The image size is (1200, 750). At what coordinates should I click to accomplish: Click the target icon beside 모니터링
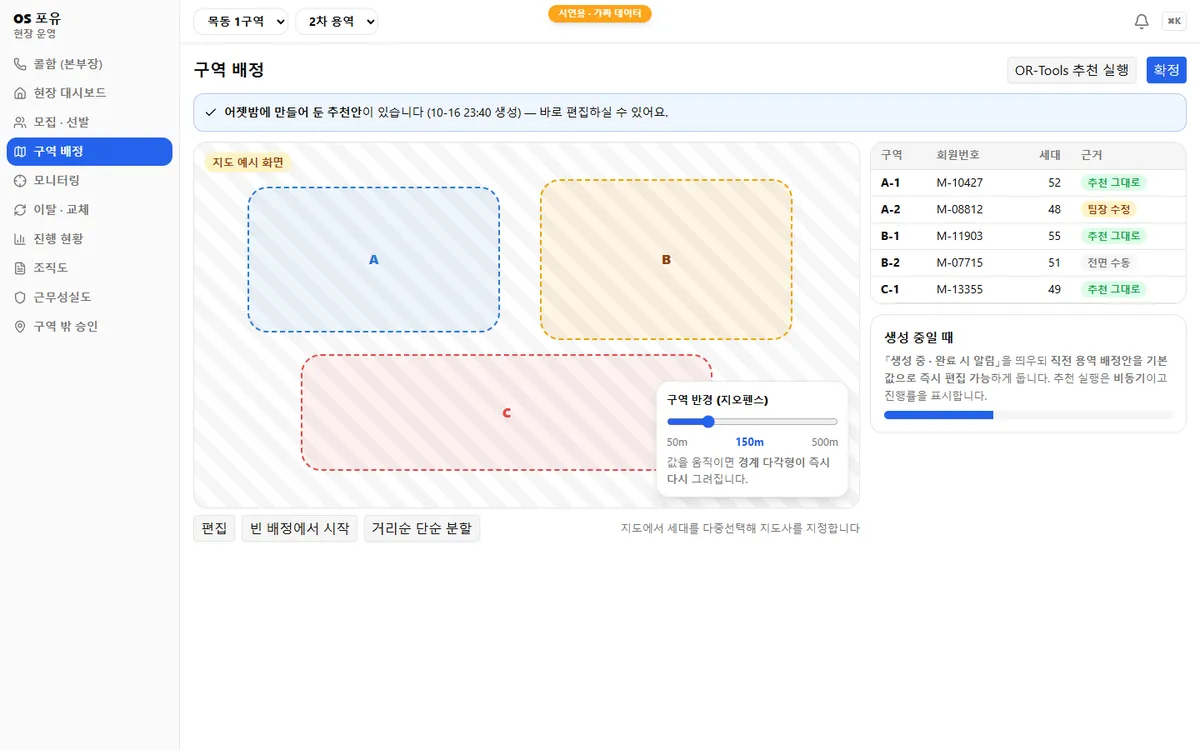[20, 181]
